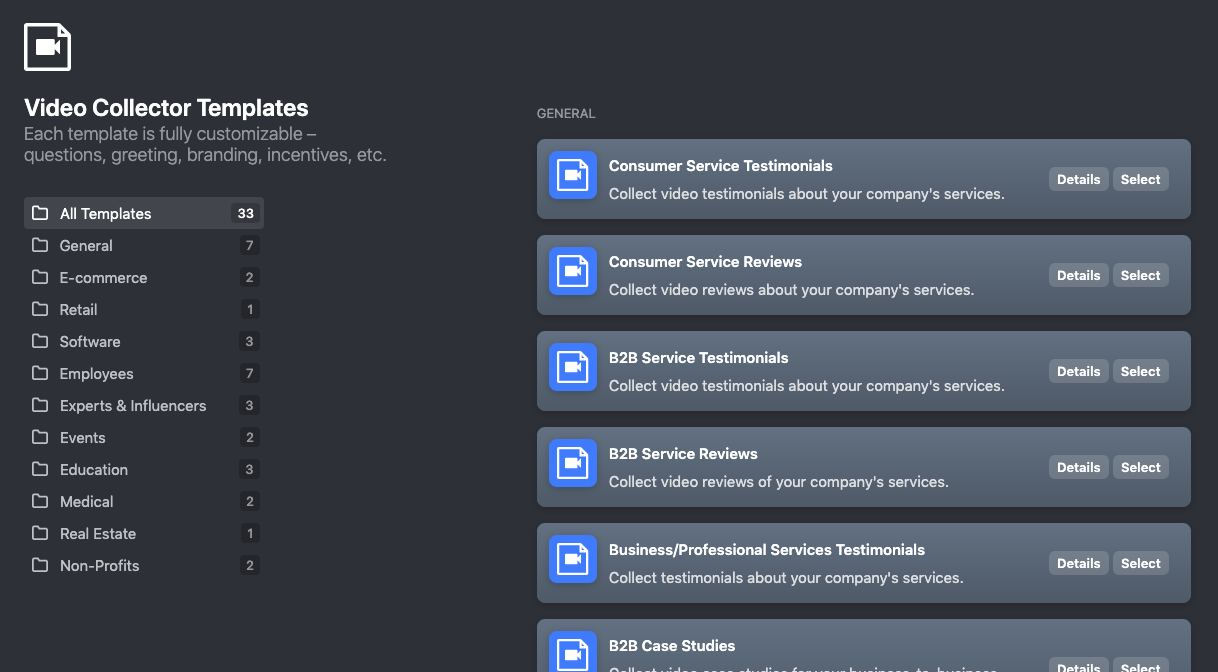Open the Real Estate category
Image resolution: width=1218 pixels, height=672 pixels.
pos(97,533)
